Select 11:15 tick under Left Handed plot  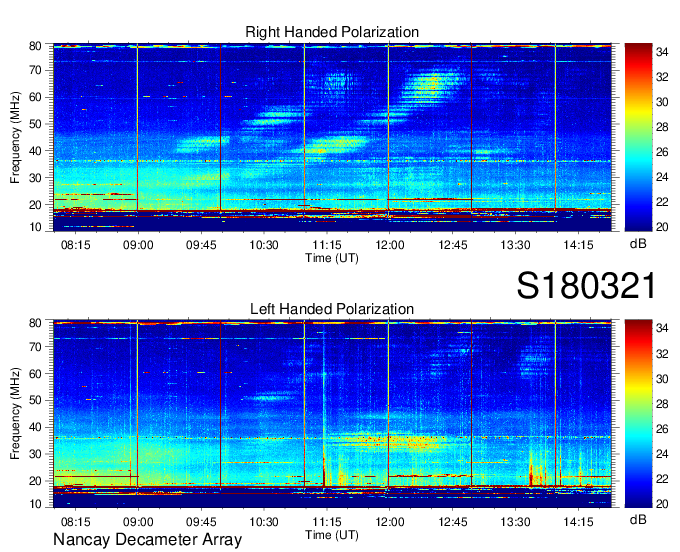click(x=327, y=521)
